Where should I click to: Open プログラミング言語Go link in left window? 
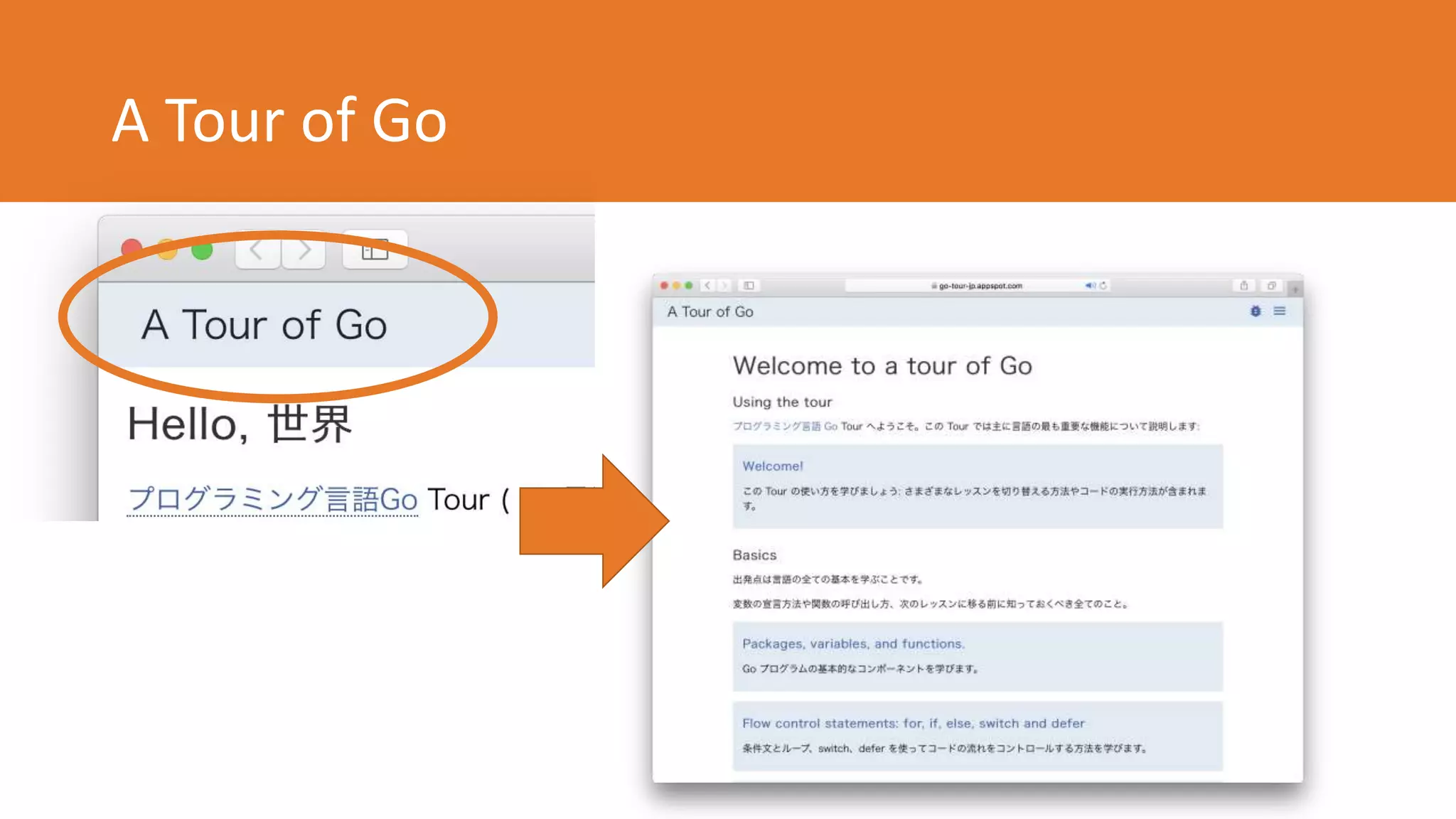click(x=272, y=499)
